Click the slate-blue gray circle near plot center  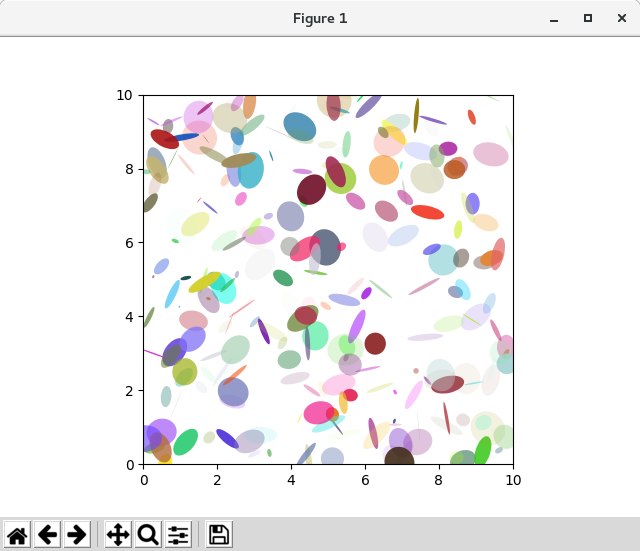coord(325,247)
